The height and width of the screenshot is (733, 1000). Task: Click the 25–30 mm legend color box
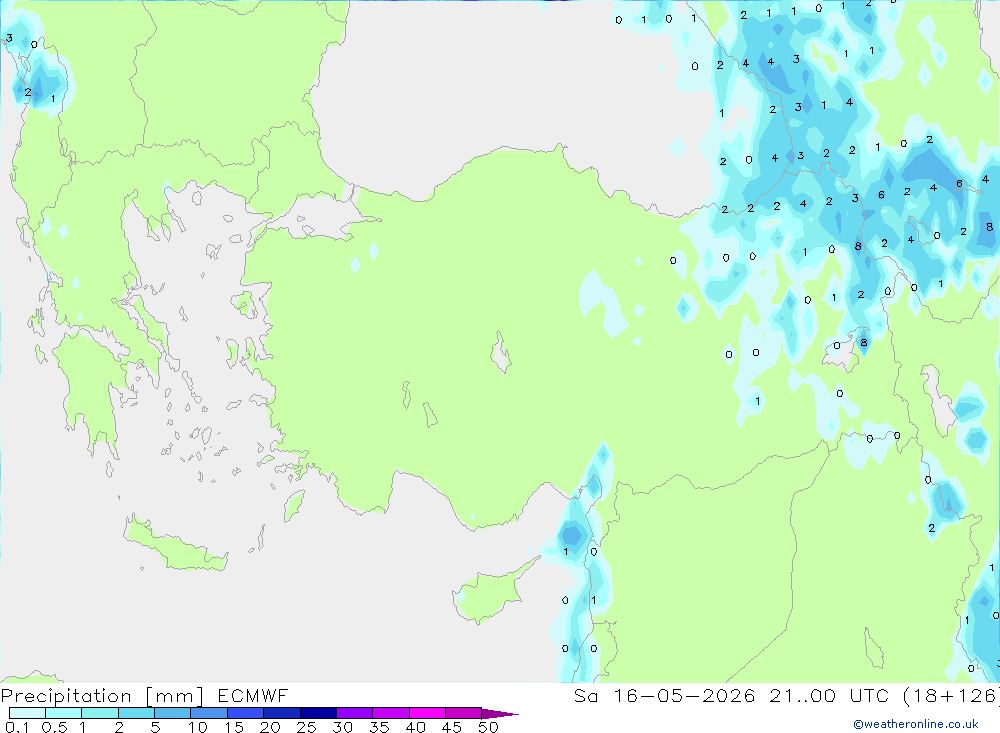click(318, 713)
